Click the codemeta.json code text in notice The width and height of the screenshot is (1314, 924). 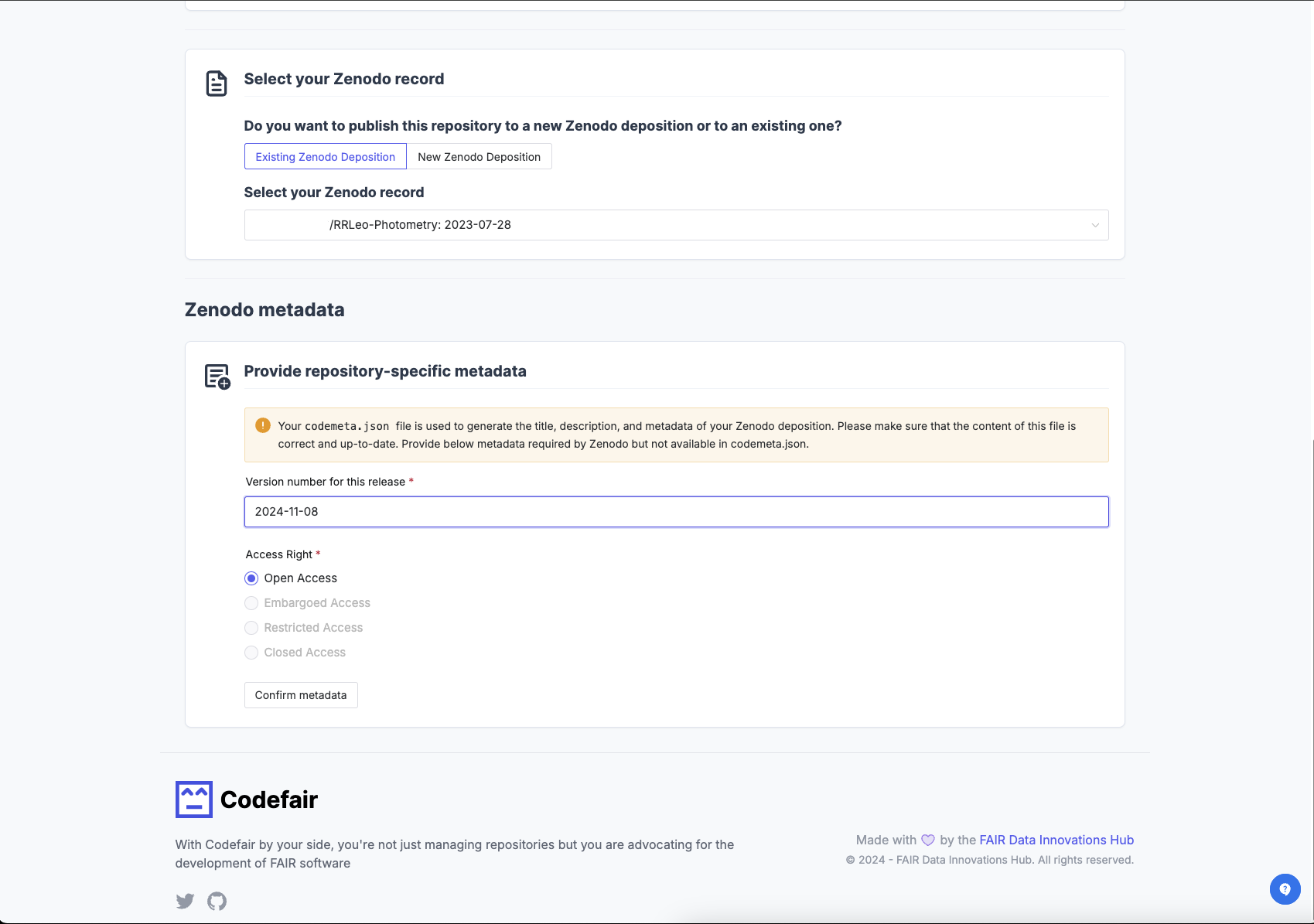tap(347, 426)
